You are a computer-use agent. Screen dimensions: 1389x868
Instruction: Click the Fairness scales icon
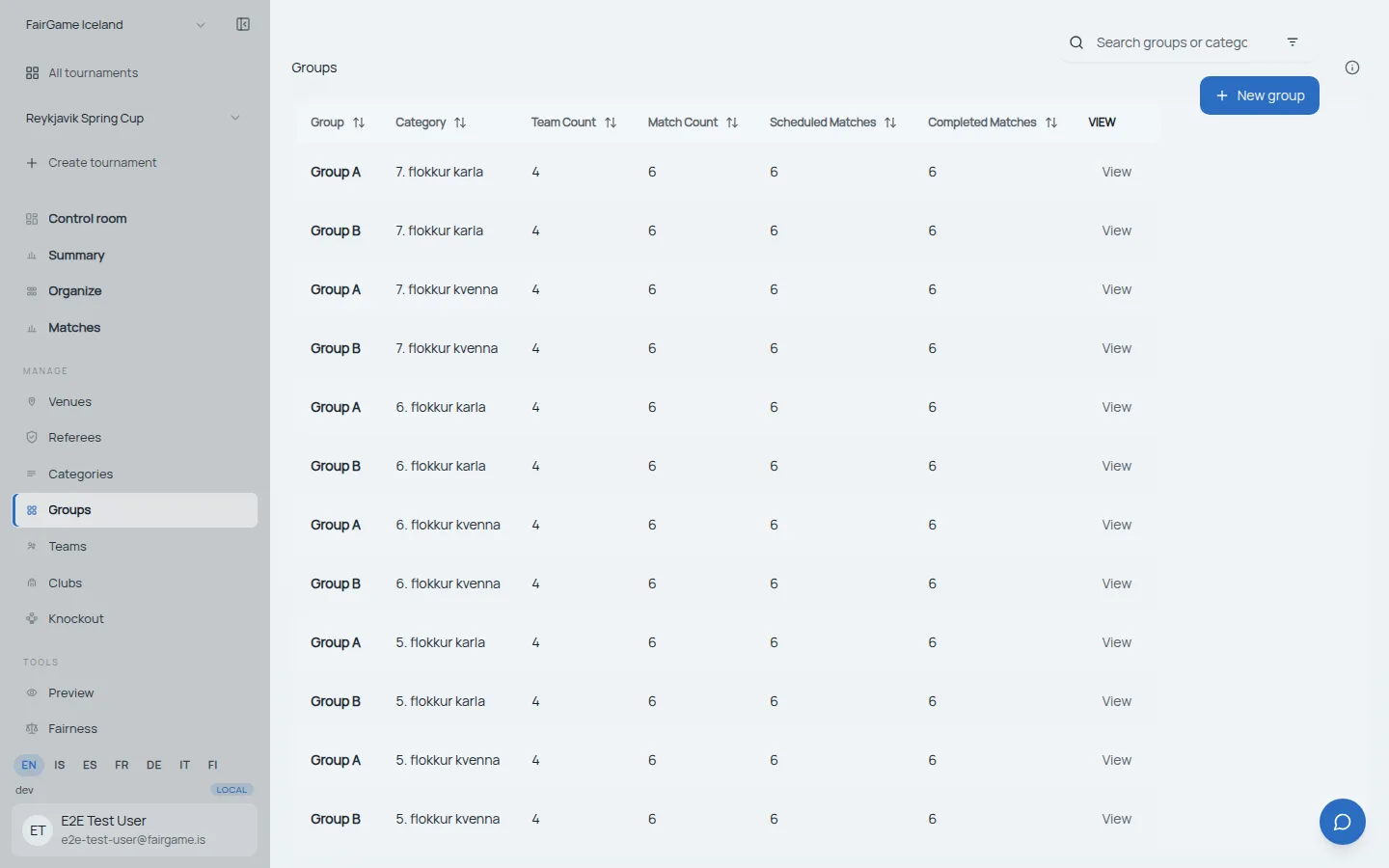coord(32,729)
